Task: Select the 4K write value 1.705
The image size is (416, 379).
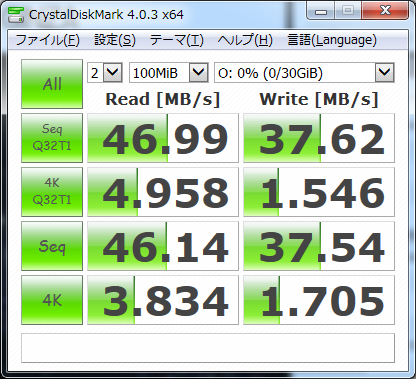Action: point(319,300)
